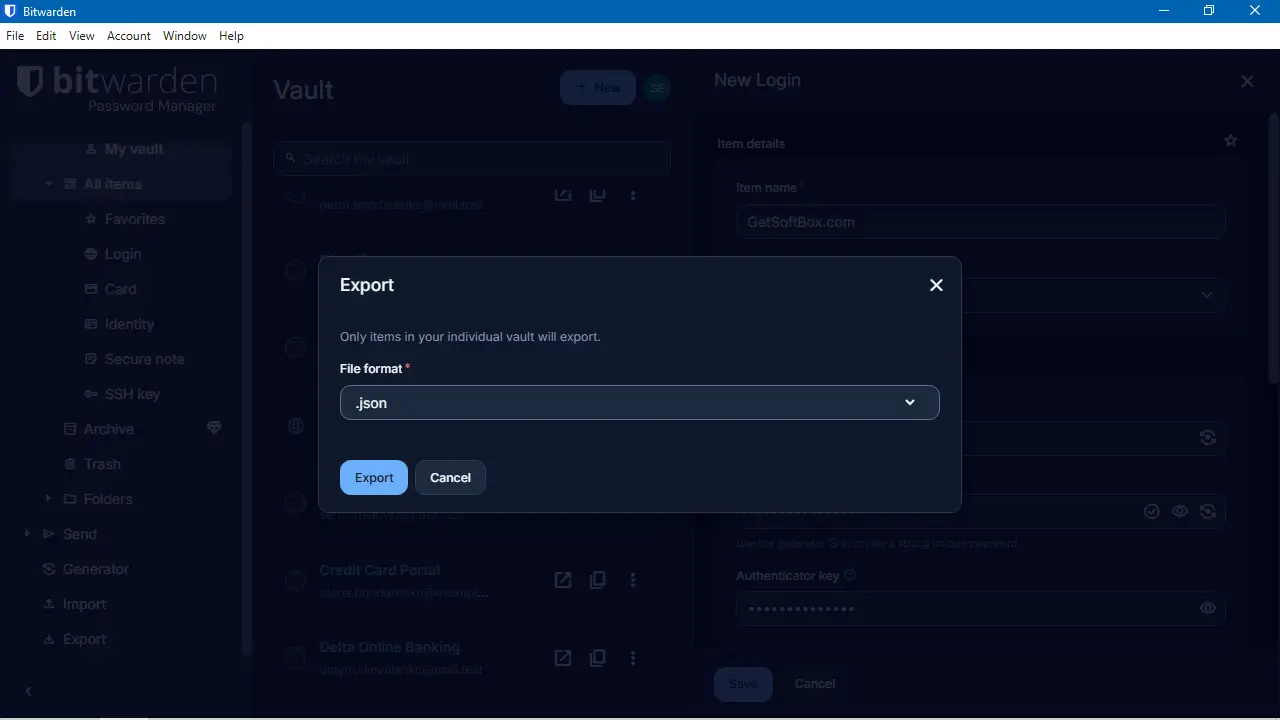Click the Authenticator key help icon
Screen dimensions: 1280x720
[x=850, y=576]
